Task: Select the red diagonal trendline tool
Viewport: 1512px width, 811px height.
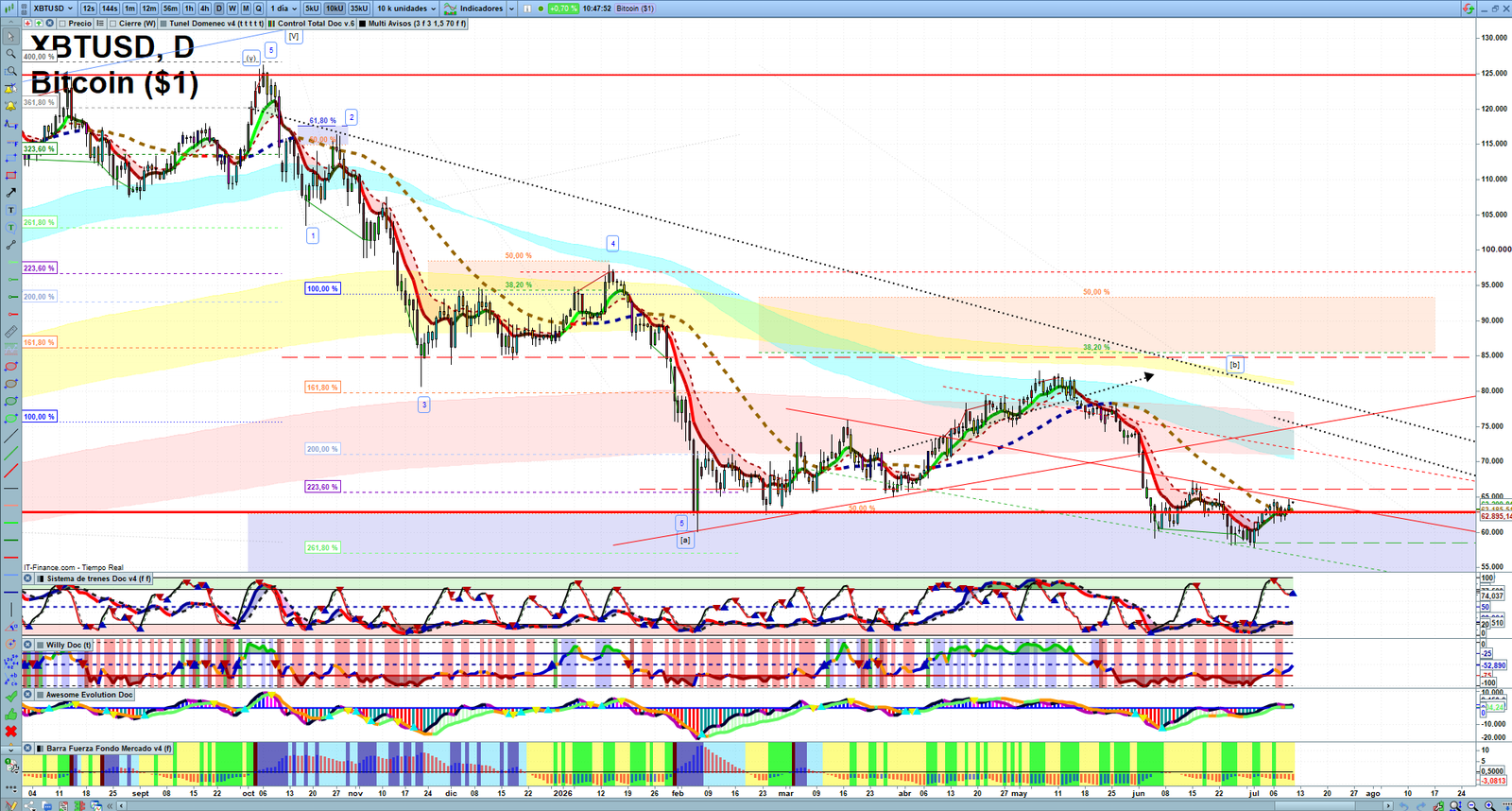Action: [10, 470]
